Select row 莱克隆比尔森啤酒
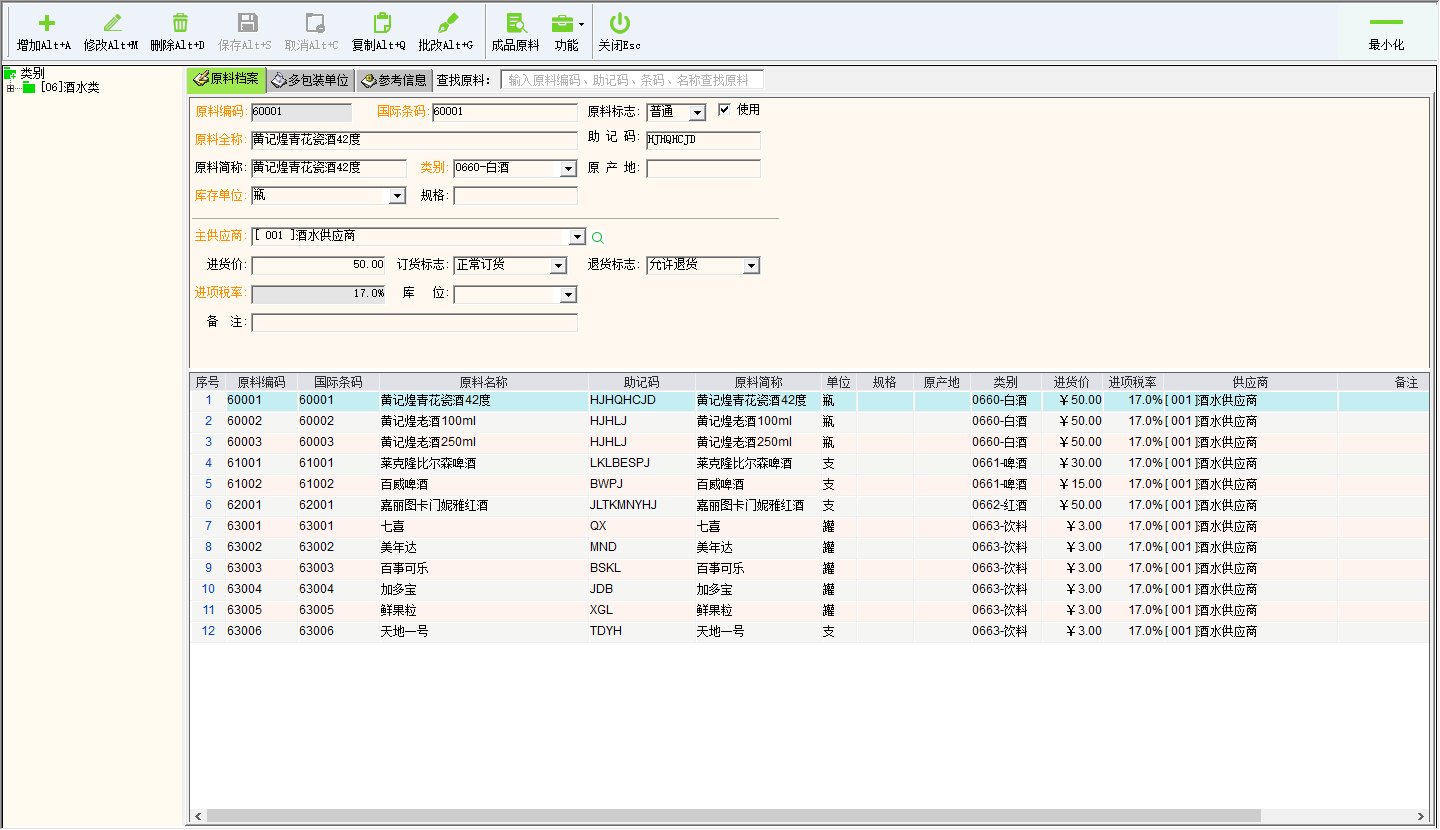The image size is (1440, 830). 809,463
